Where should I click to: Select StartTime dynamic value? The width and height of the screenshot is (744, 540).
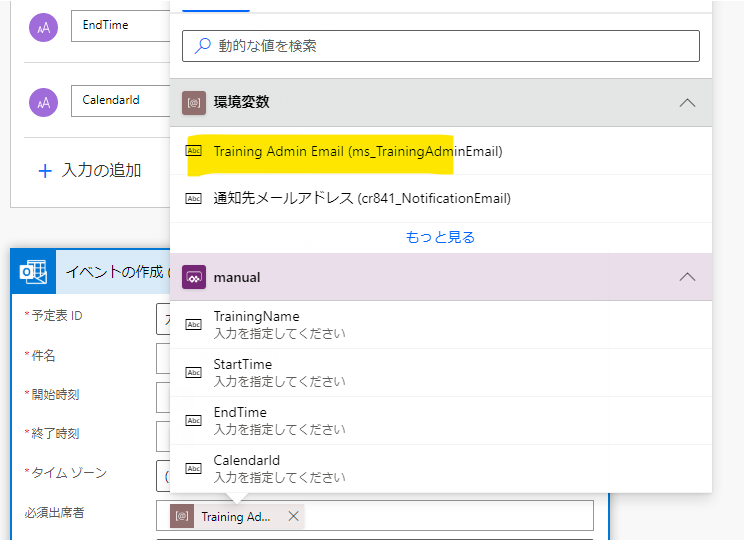441,372
